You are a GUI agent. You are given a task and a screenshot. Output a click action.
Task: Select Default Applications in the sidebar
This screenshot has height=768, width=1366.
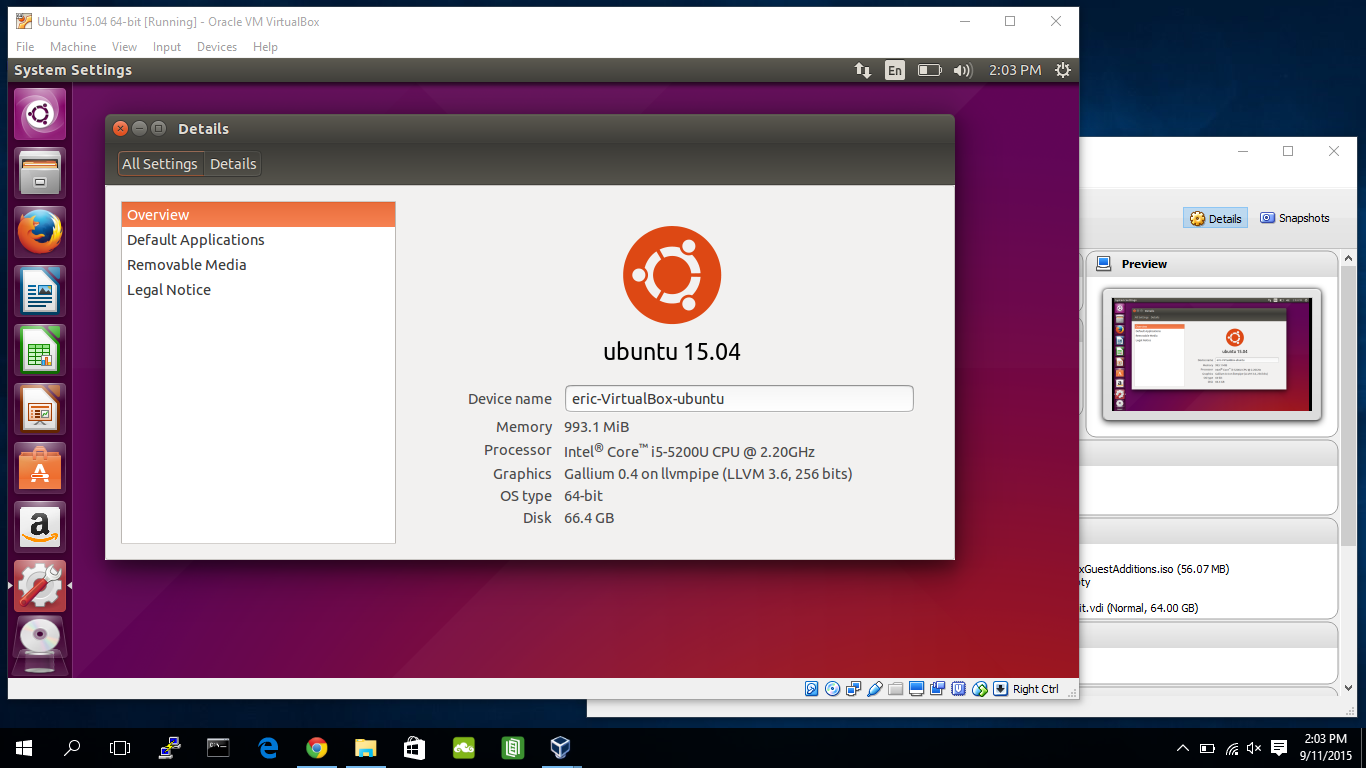(258, 240)
